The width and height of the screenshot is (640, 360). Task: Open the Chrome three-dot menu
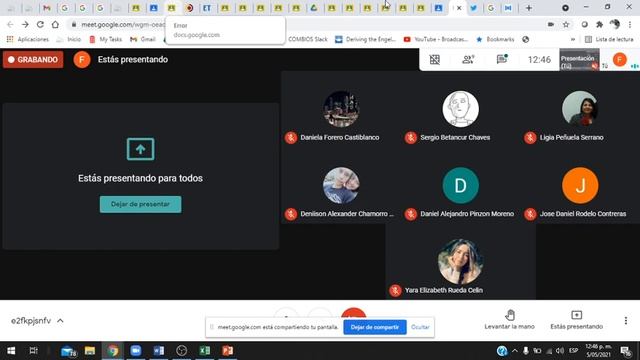[x=630, y=24]
